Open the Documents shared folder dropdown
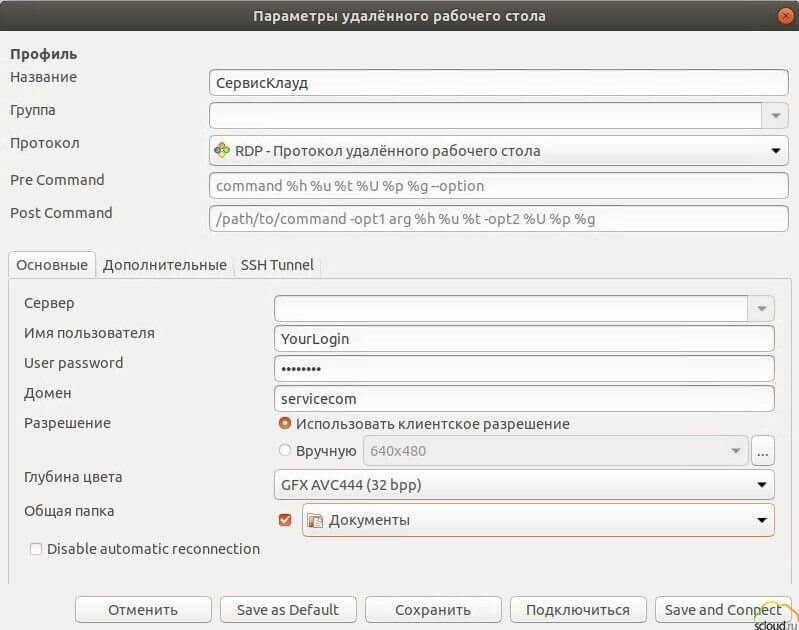Viewport: 799px width, 630px height. point(761,520)
